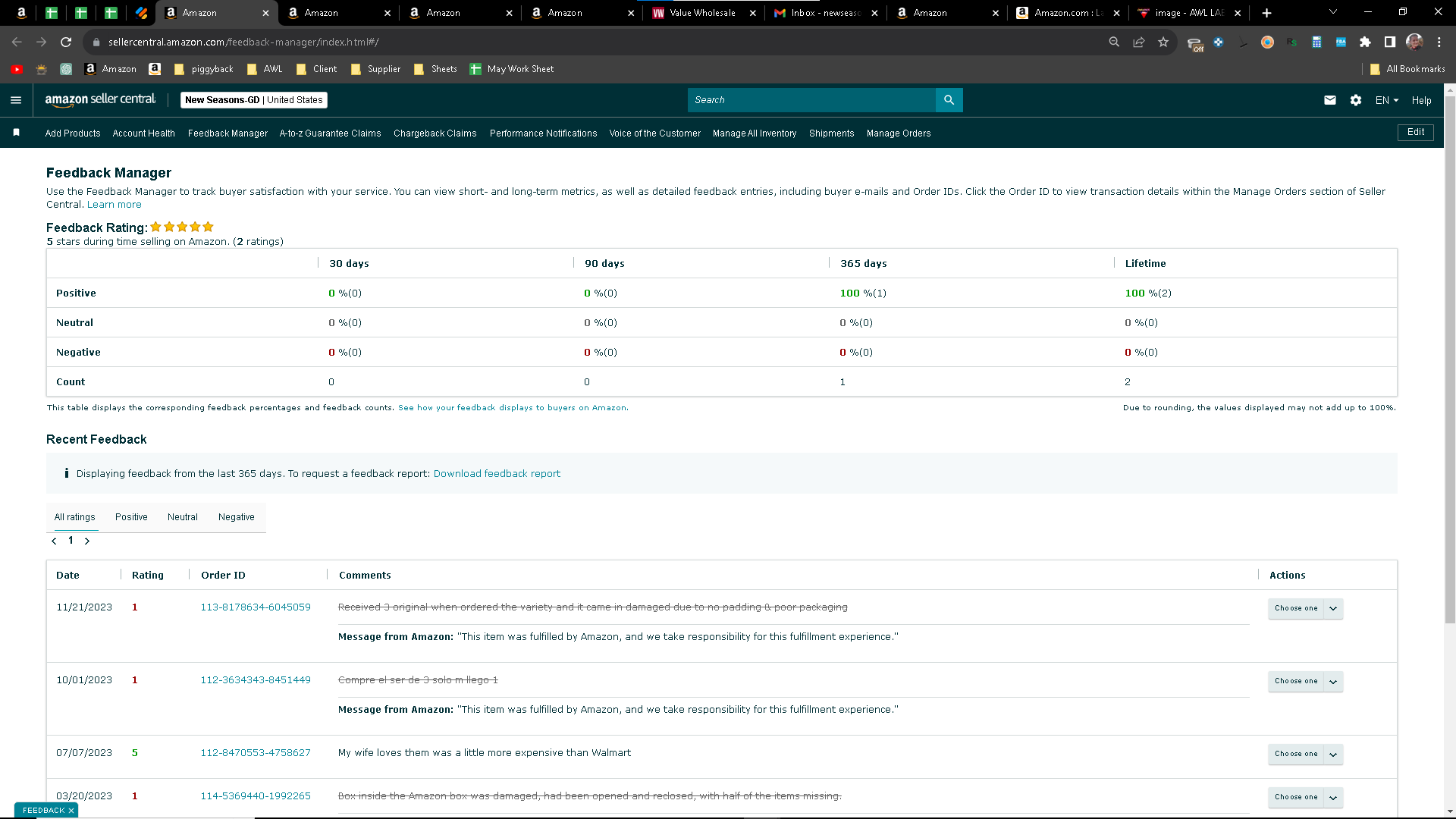Switch to the Inbox Gmail browser tab

[825, 13]
